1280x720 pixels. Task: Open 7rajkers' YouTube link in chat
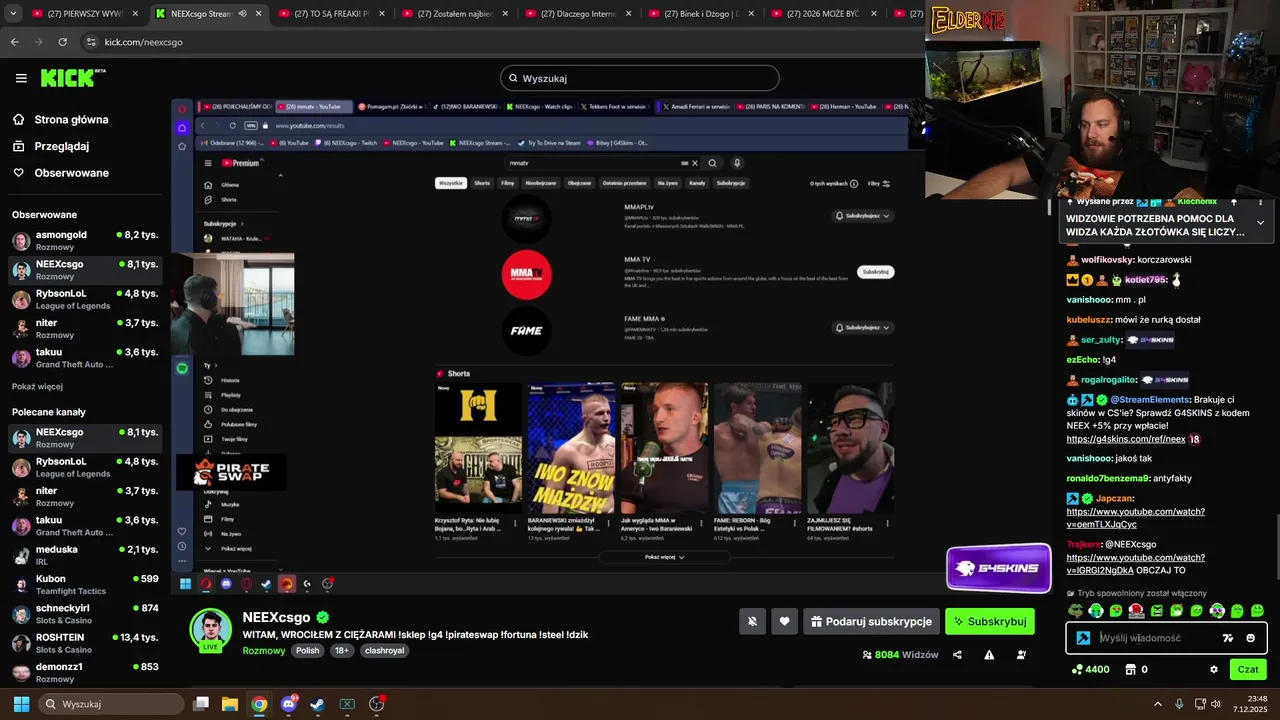1135,564
